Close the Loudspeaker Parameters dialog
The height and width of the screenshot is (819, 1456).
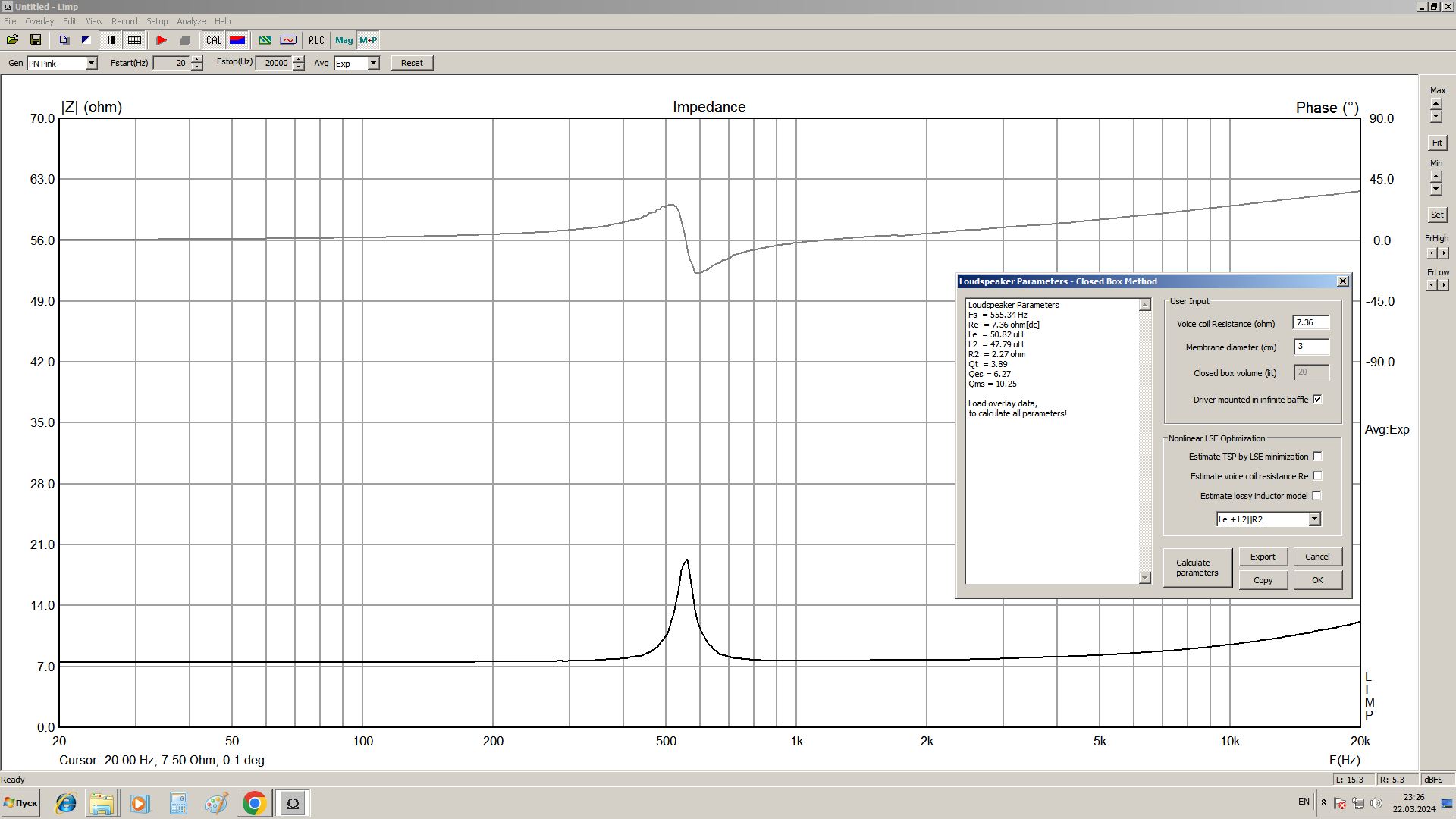point(1343,281)
